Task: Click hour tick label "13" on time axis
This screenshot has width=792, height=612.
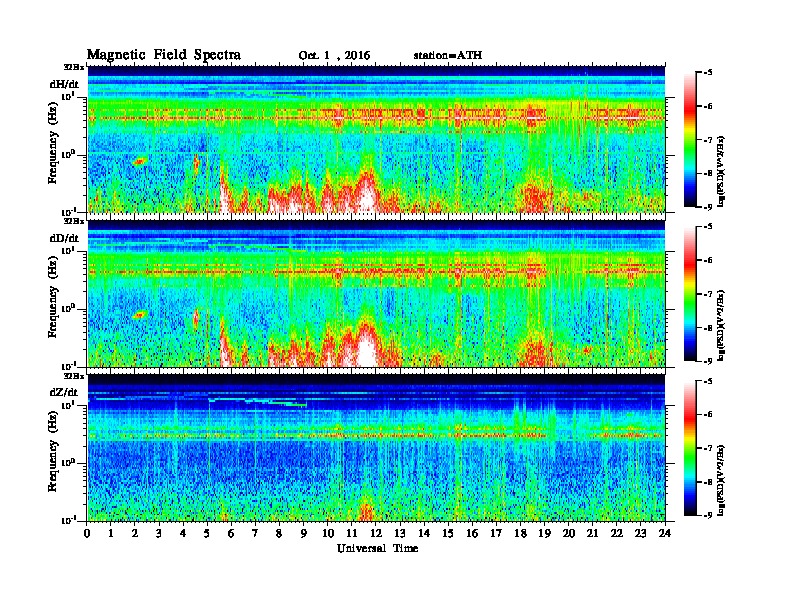Action: pos(400,534)
